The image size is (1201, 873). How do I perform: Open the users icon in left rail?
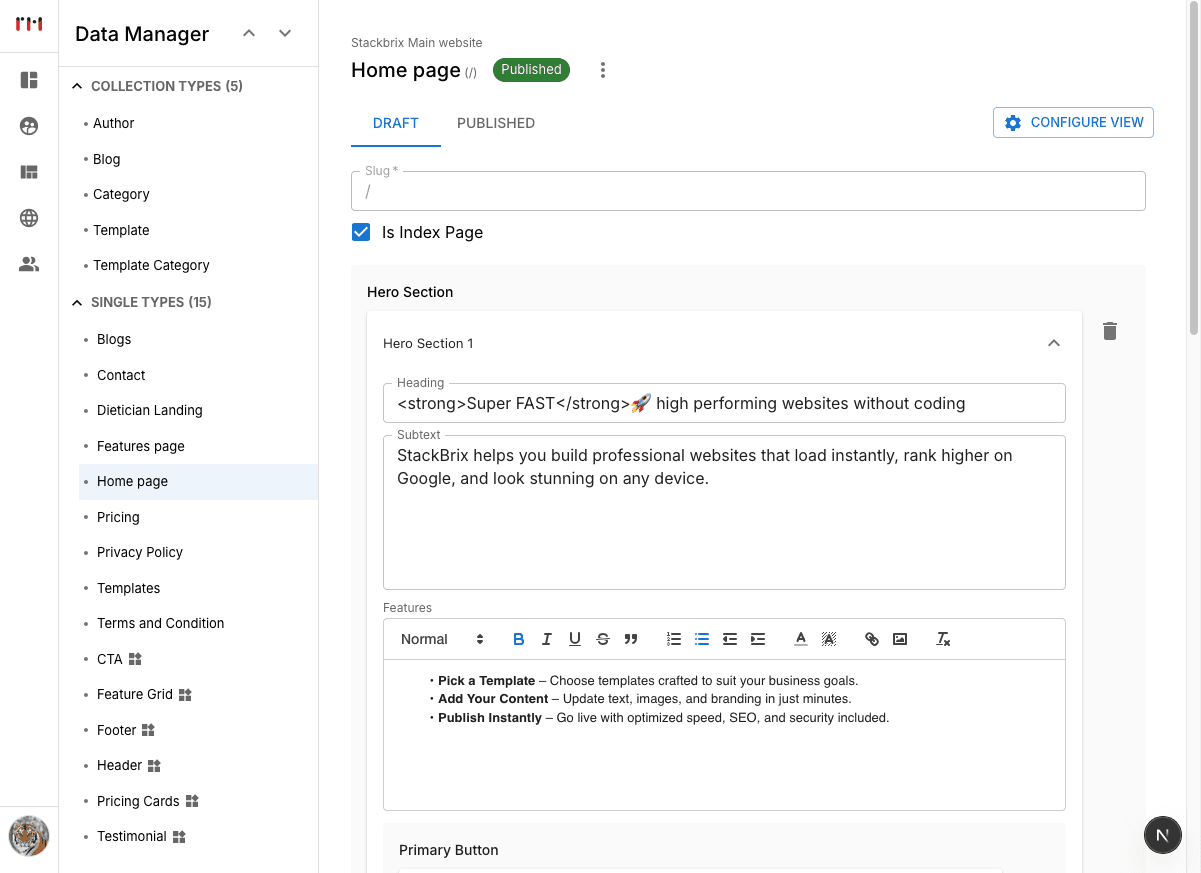29,264
